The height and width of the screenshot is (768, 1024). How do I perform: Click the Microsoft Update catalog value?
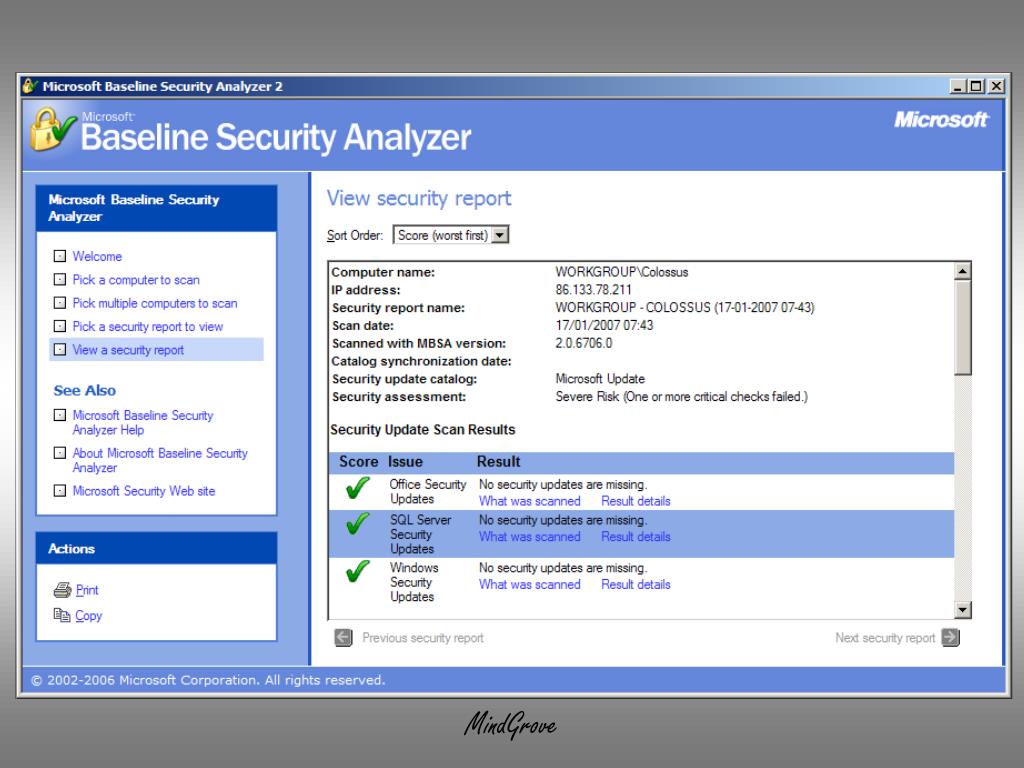click(600, 379)
